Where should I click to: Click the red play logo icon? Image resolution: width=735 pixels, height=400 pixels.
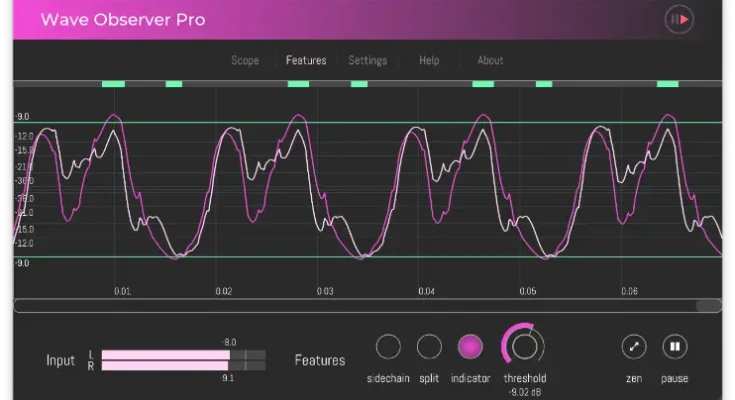coord(679,19)
